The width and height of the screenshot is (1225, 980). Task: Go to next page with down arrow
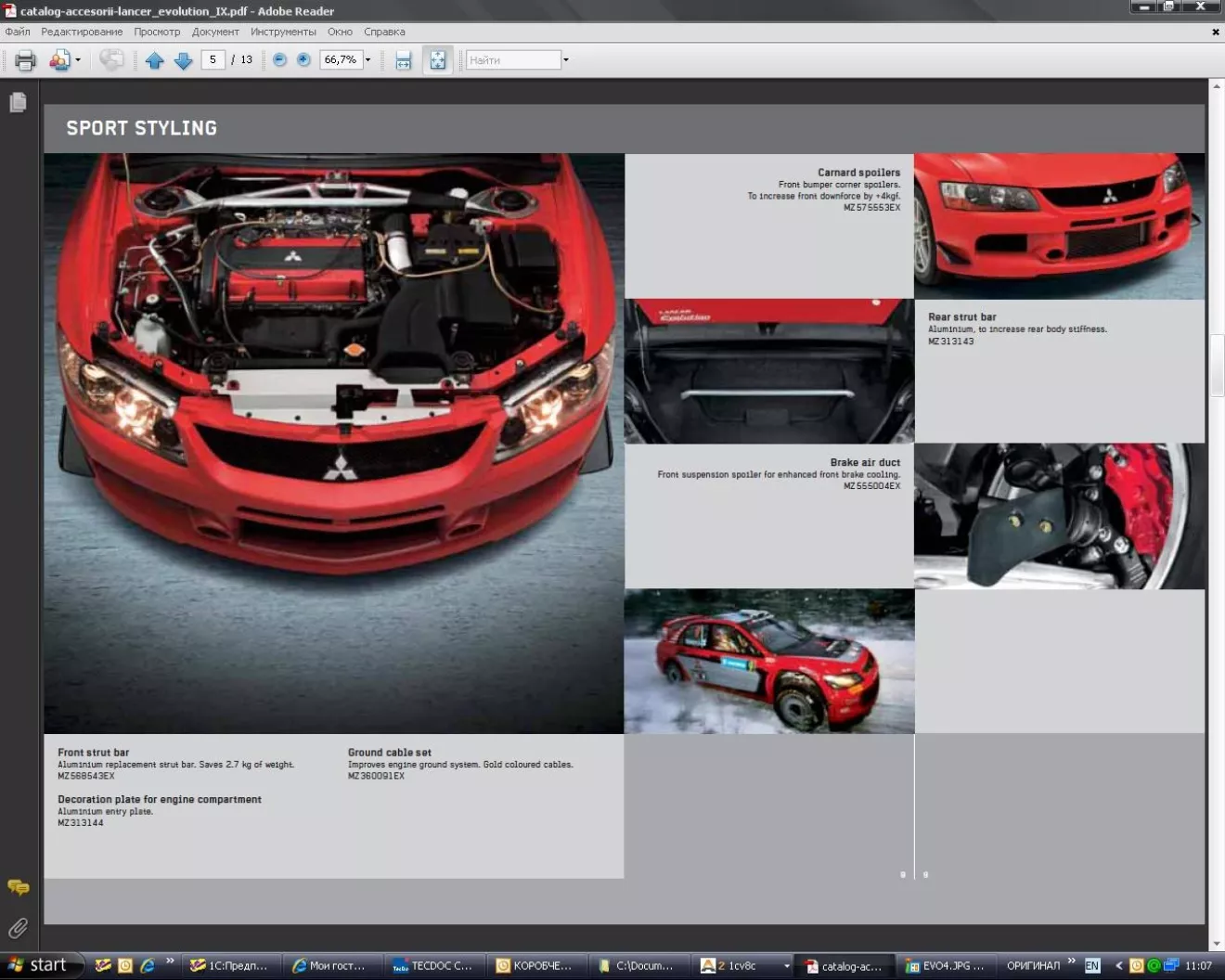click(184, 60)
